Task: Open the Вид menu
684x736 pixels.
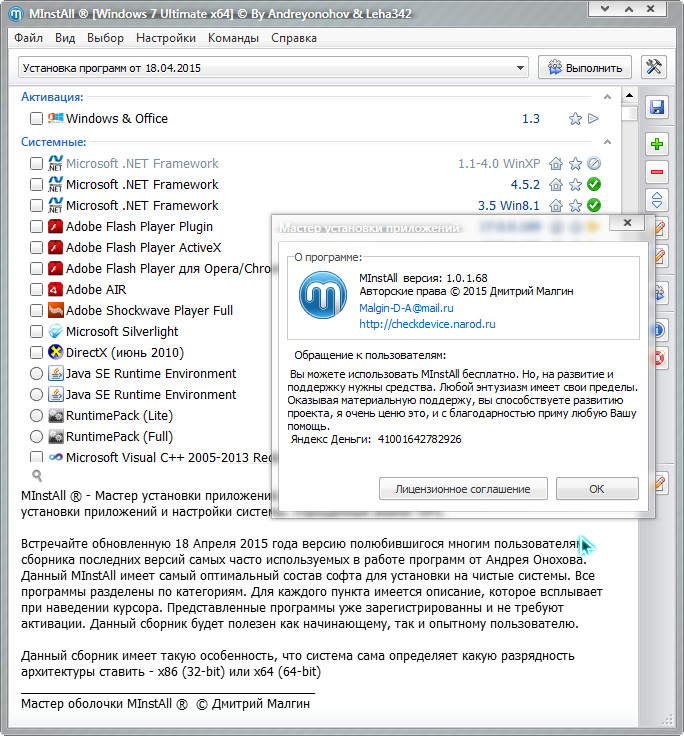Action: tap(65, 38)
